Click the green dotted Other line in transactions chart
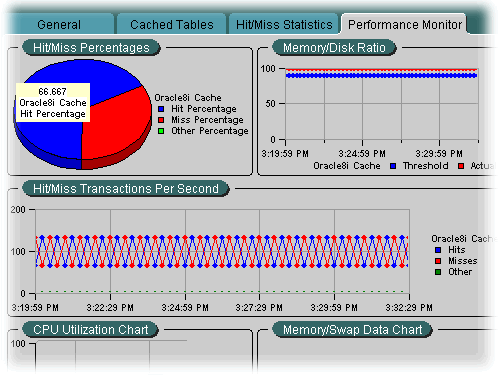This screenshot has width=498, height=375. (222, 292)
